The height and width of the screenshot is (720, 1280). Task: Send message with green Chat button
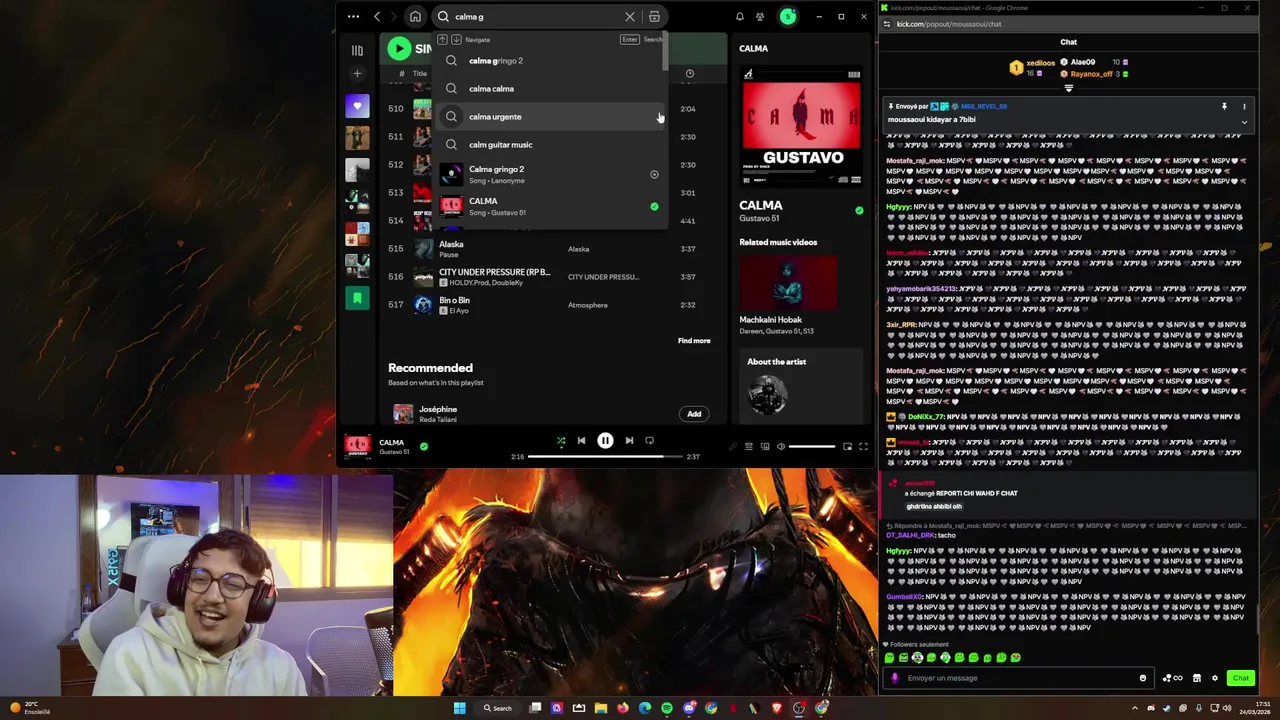pos(1241,678)
